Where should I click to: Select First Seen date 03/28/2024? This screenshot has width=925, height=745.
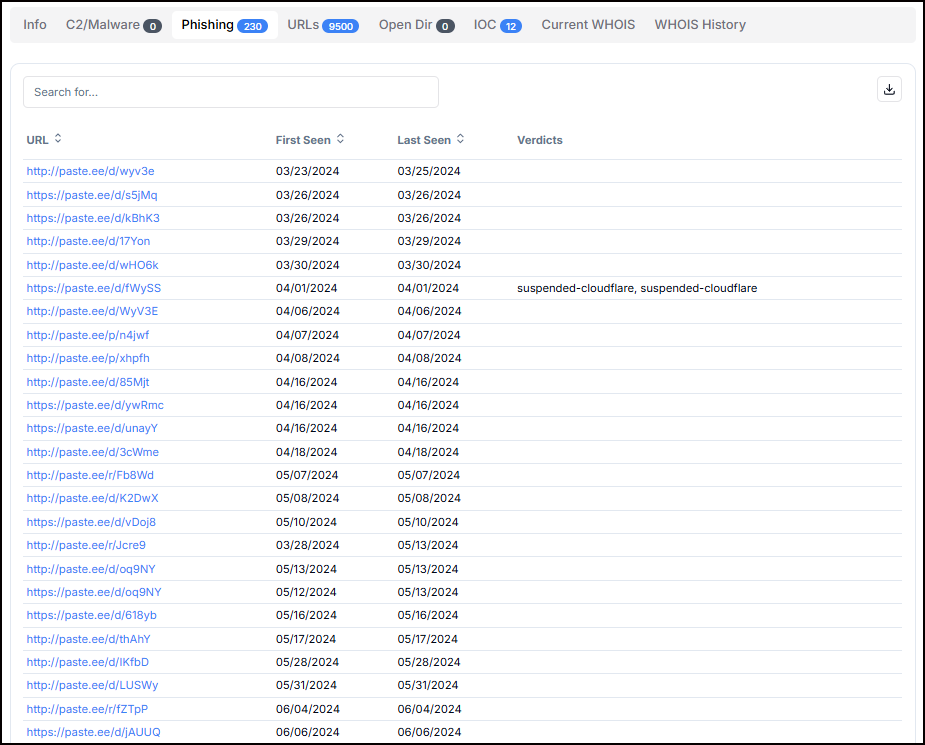pos(307,545)
